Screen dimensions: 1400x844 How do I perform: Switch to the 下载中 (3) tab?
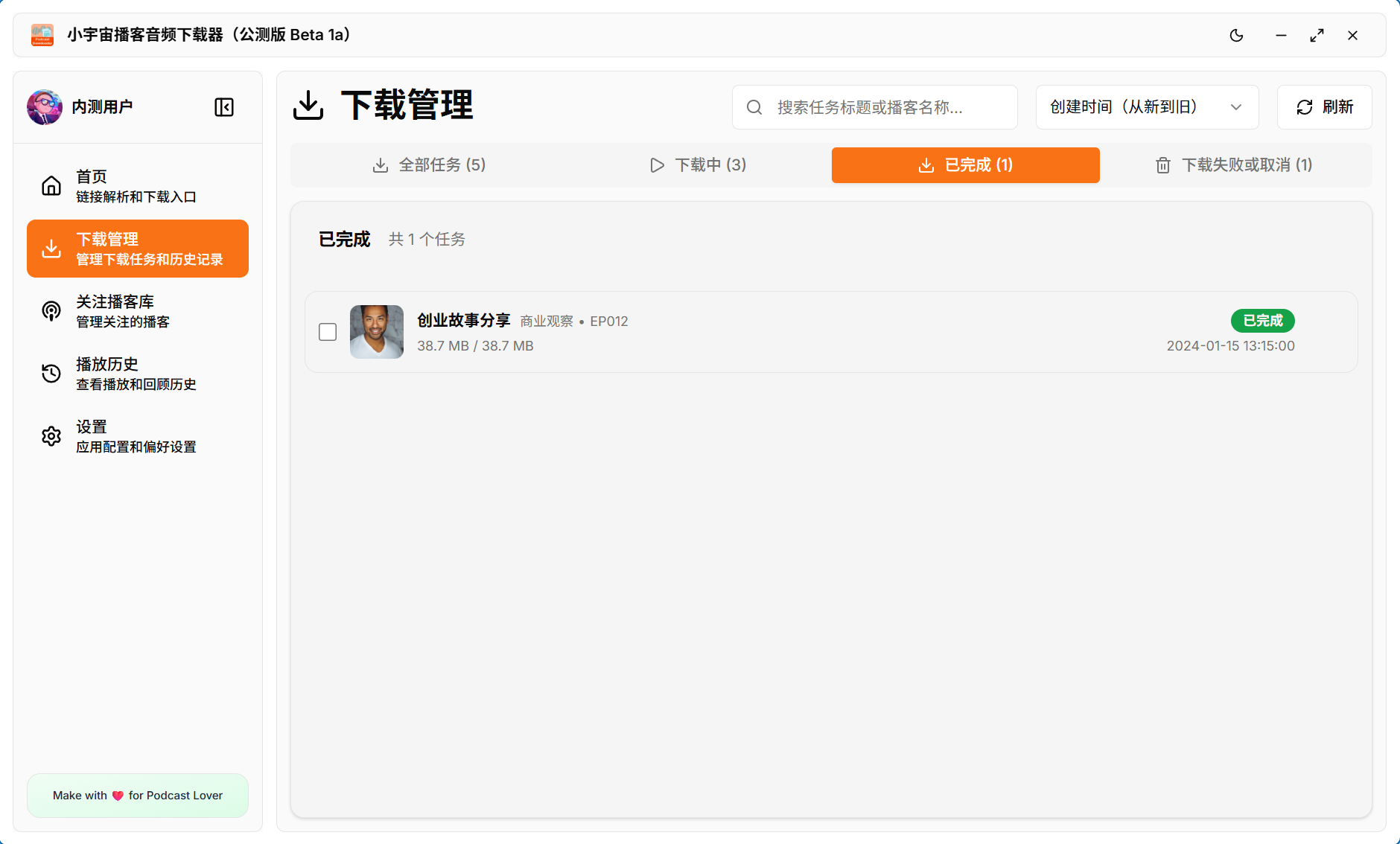pos(698,165)
